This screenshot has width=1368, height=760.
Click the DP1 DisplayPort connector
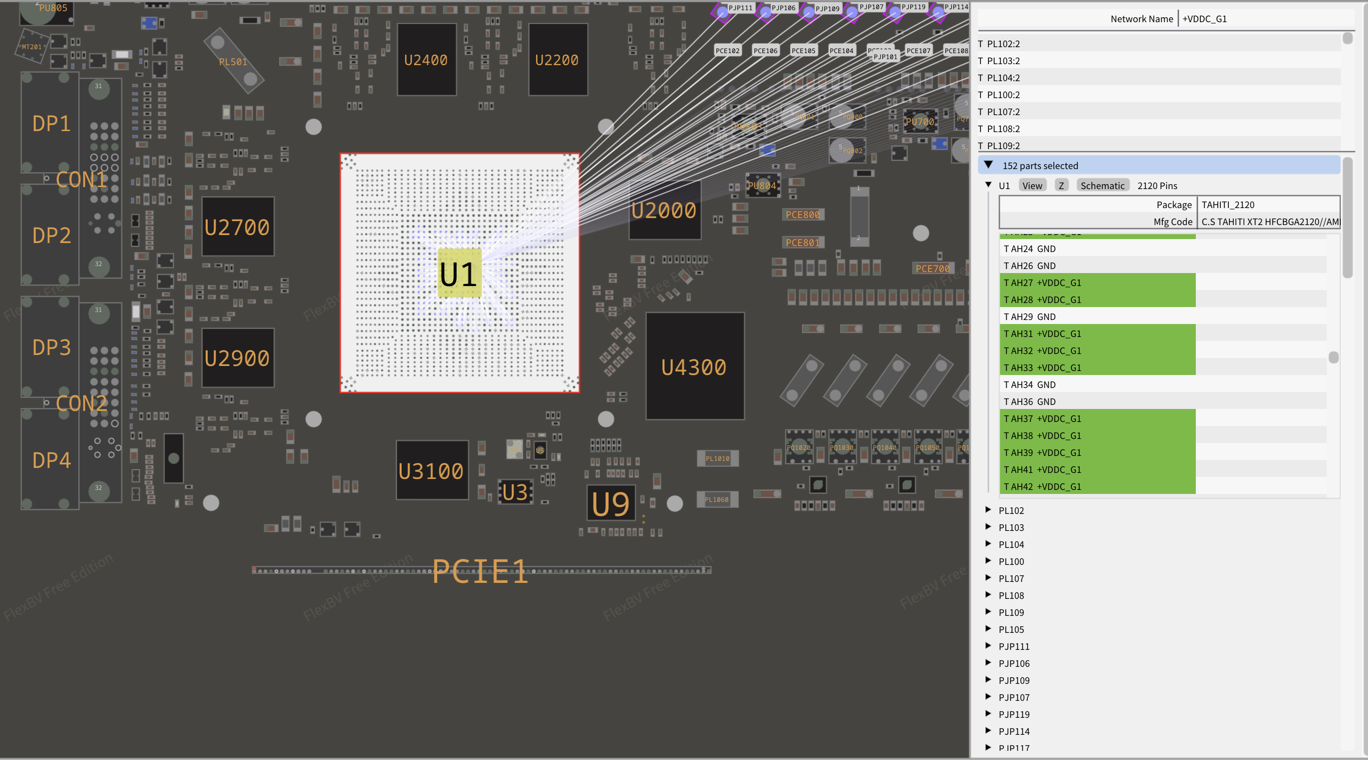pos(51,124)
